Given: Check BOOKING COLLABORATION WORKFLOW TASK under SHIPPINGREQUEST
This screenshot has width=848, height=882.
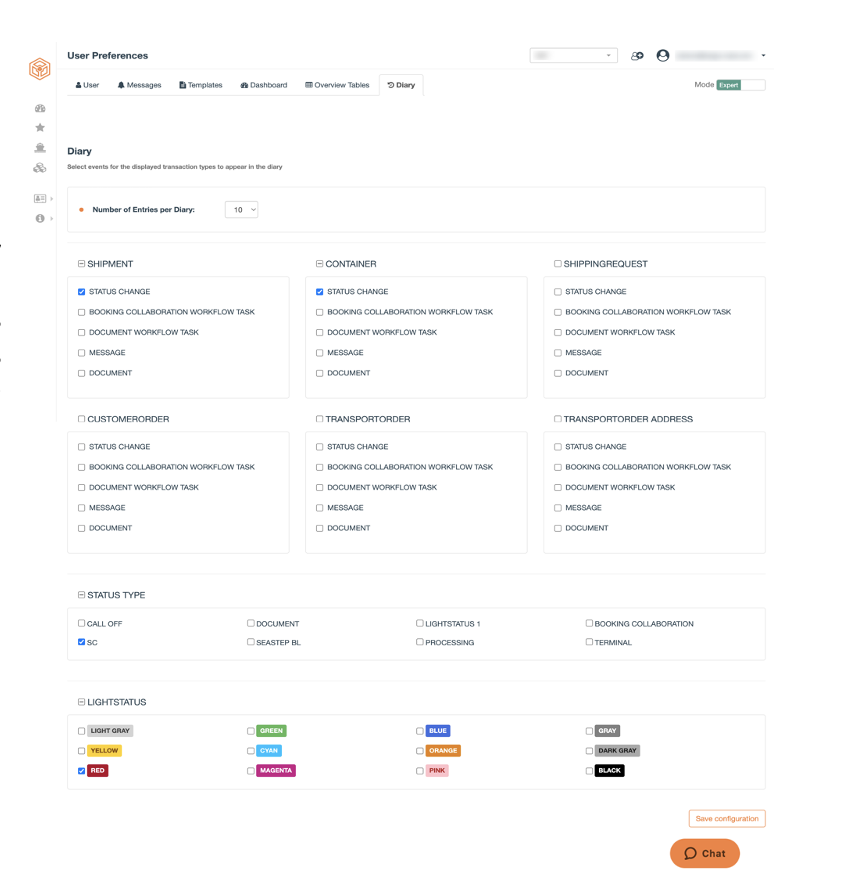Looking at the screenshot, I should [558, 312].
